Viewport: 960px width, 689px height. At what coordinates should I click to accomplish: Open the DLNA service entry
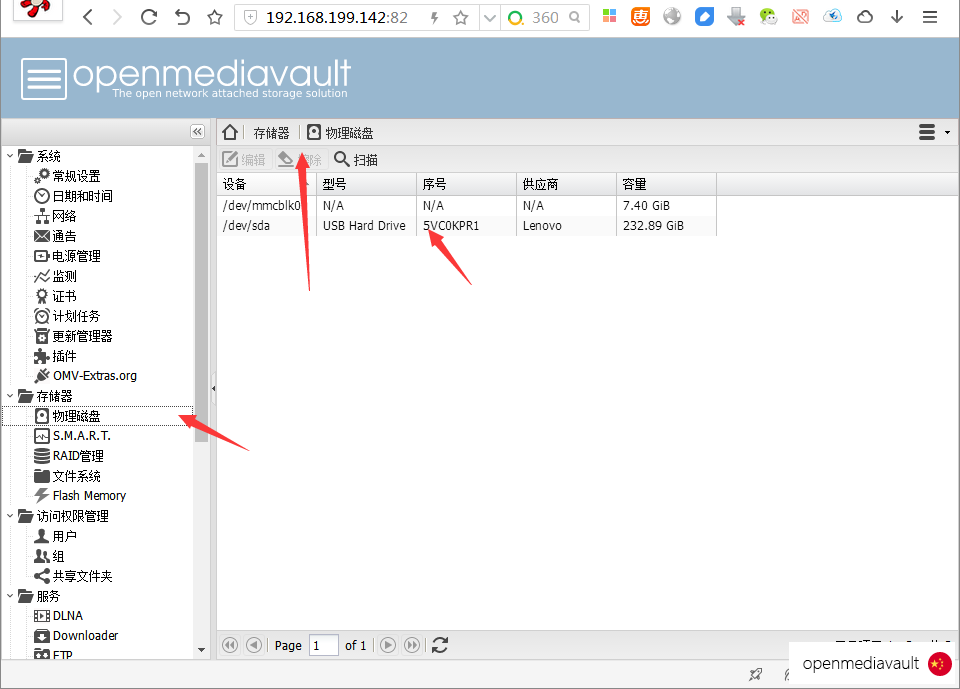[x=67, y=616]
